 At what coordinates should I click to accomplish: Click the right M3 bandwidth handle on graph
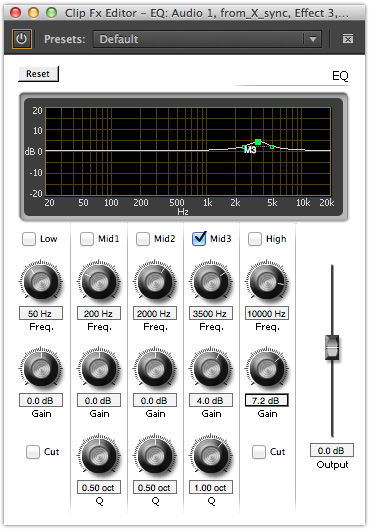click(x=272, y=147)
